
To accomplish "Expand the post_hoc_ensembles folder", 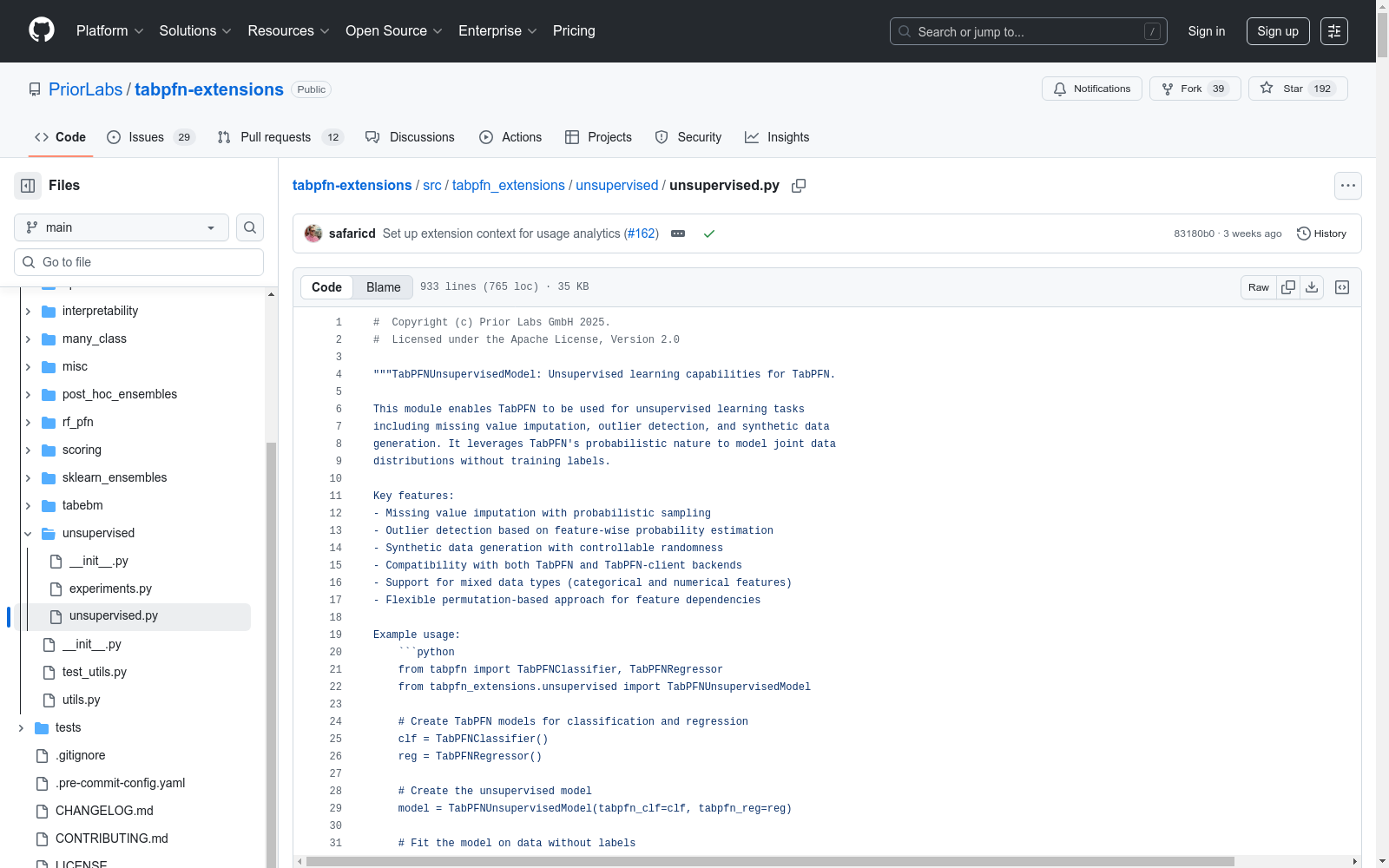I will coord(28,394).
